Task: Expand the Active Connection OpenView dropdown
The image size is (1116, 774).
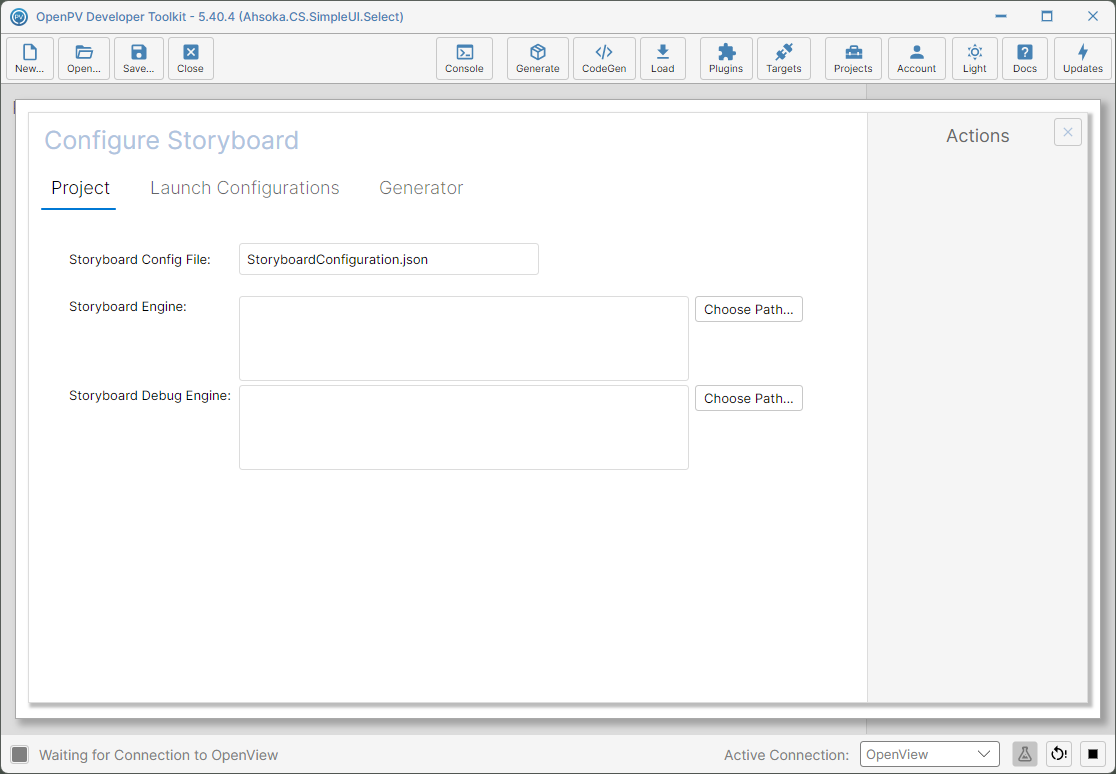Action: coord(930,754)
